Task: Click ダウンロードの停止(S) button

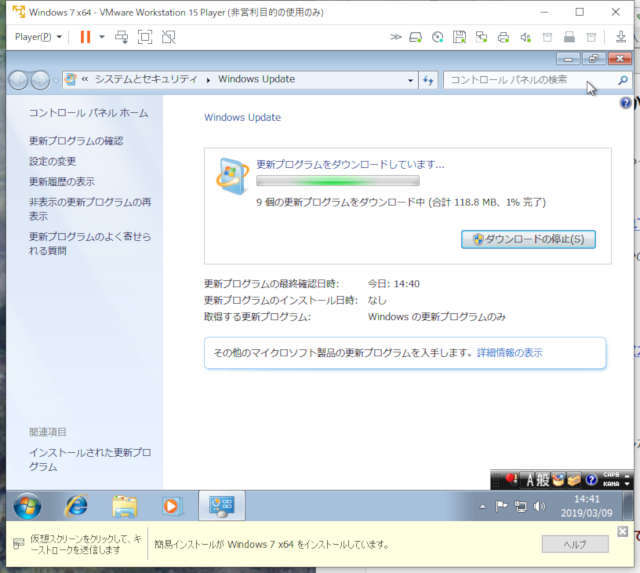Action: tap(528, 239)
